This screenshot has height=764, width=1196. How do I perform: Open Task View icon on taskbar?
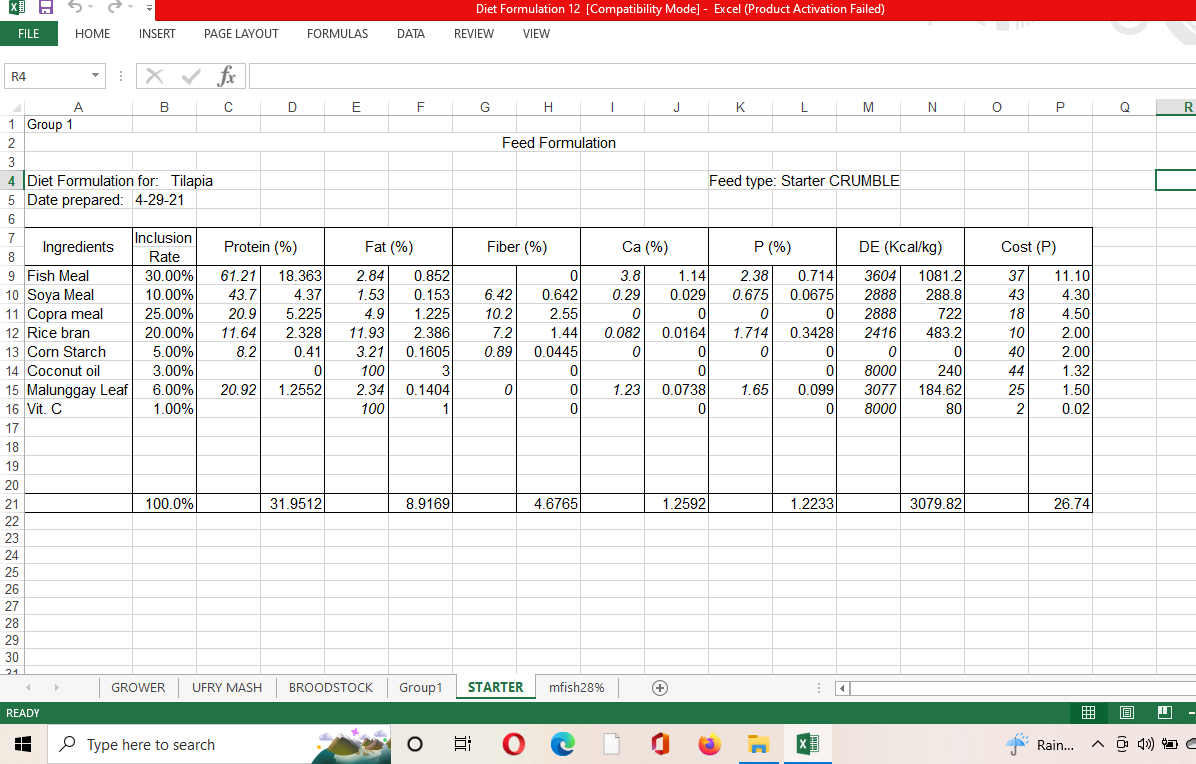pos(462,744)
